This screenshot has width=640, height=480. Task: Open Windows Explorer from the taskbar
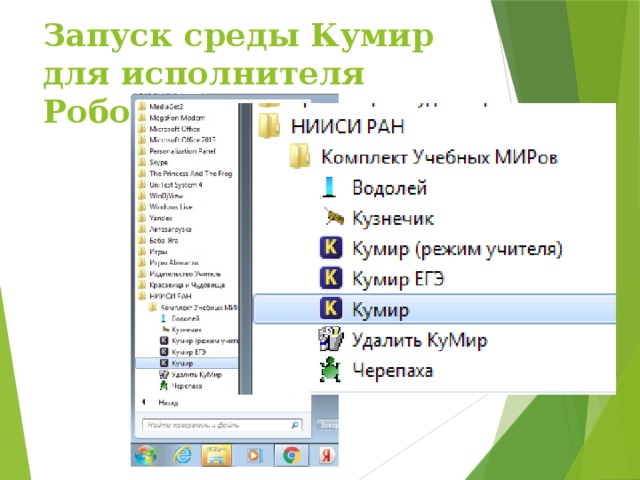[216, 455]
